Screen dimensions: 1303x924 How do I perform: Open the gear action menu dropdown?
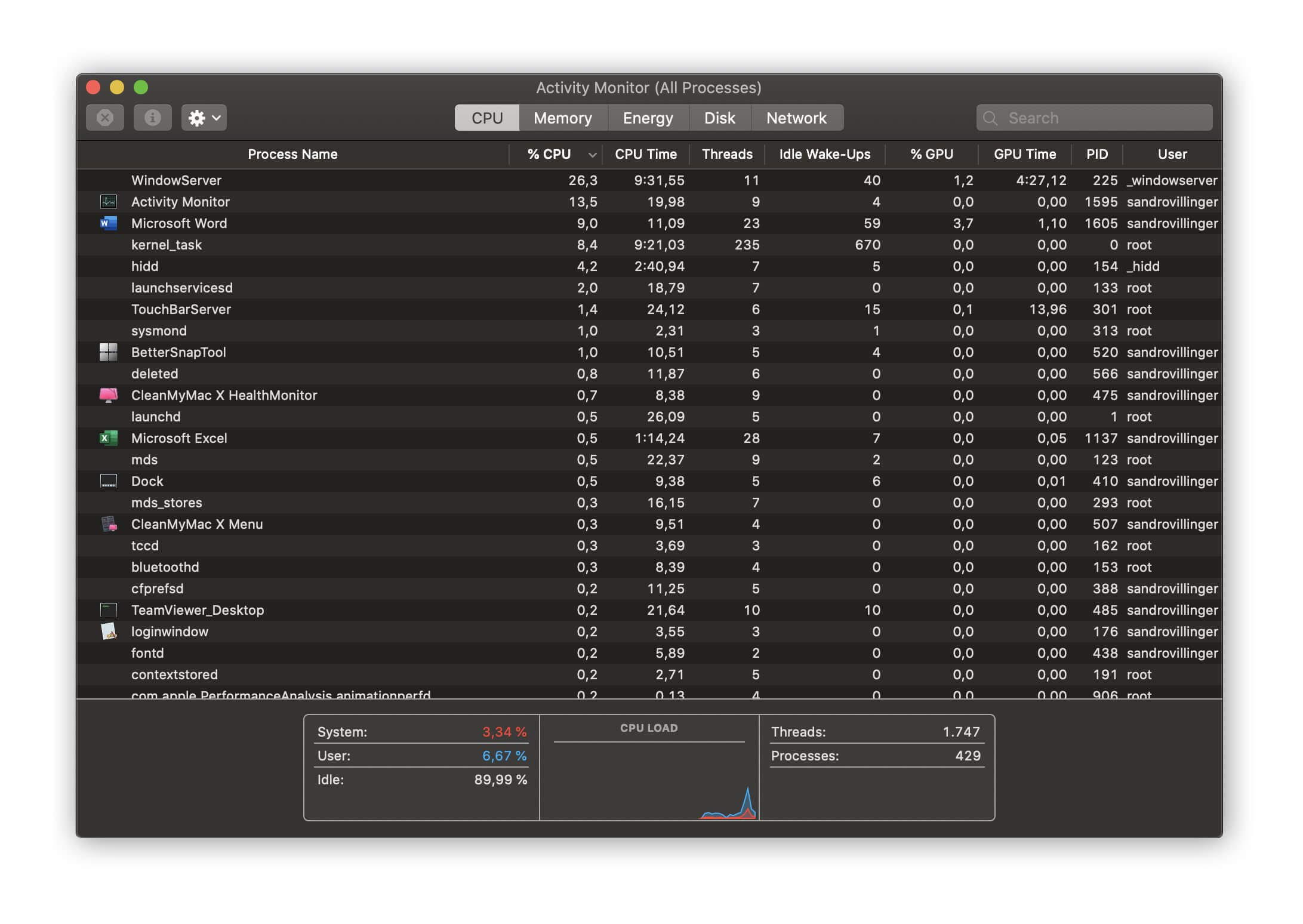click(x=204, y=118)
